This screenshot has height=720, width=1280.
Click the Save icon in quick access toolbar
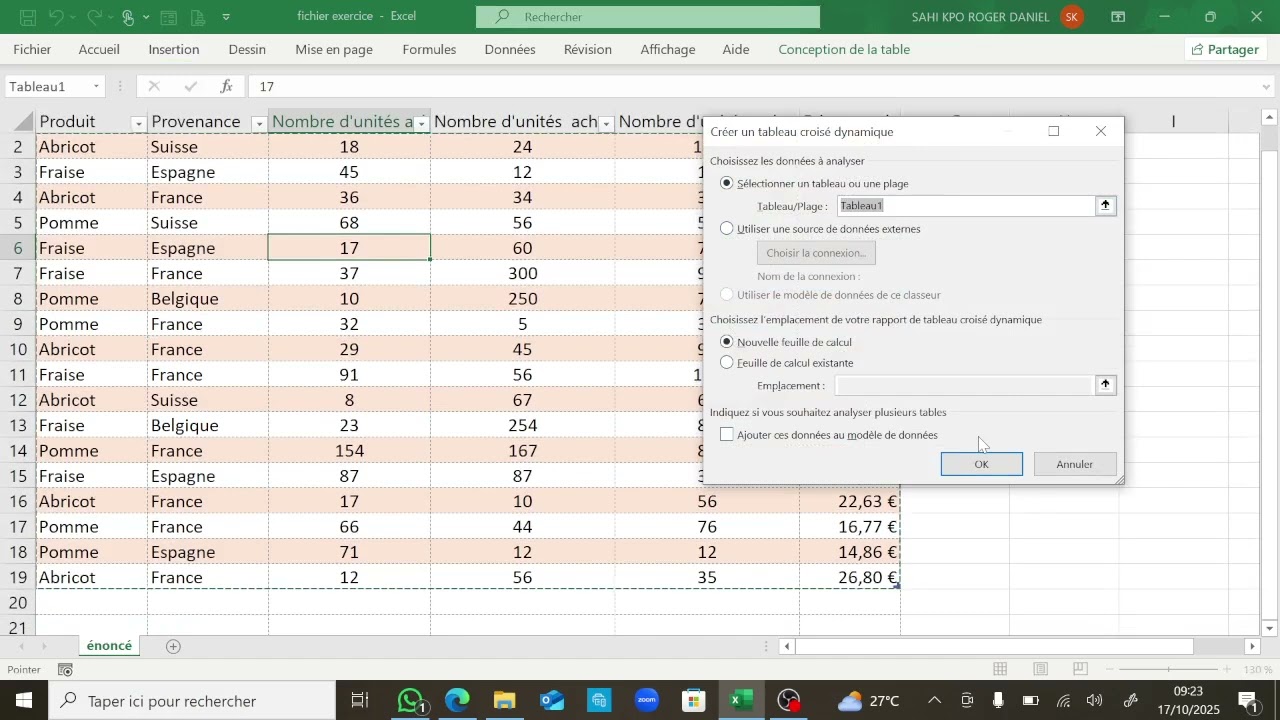[28, 17]
